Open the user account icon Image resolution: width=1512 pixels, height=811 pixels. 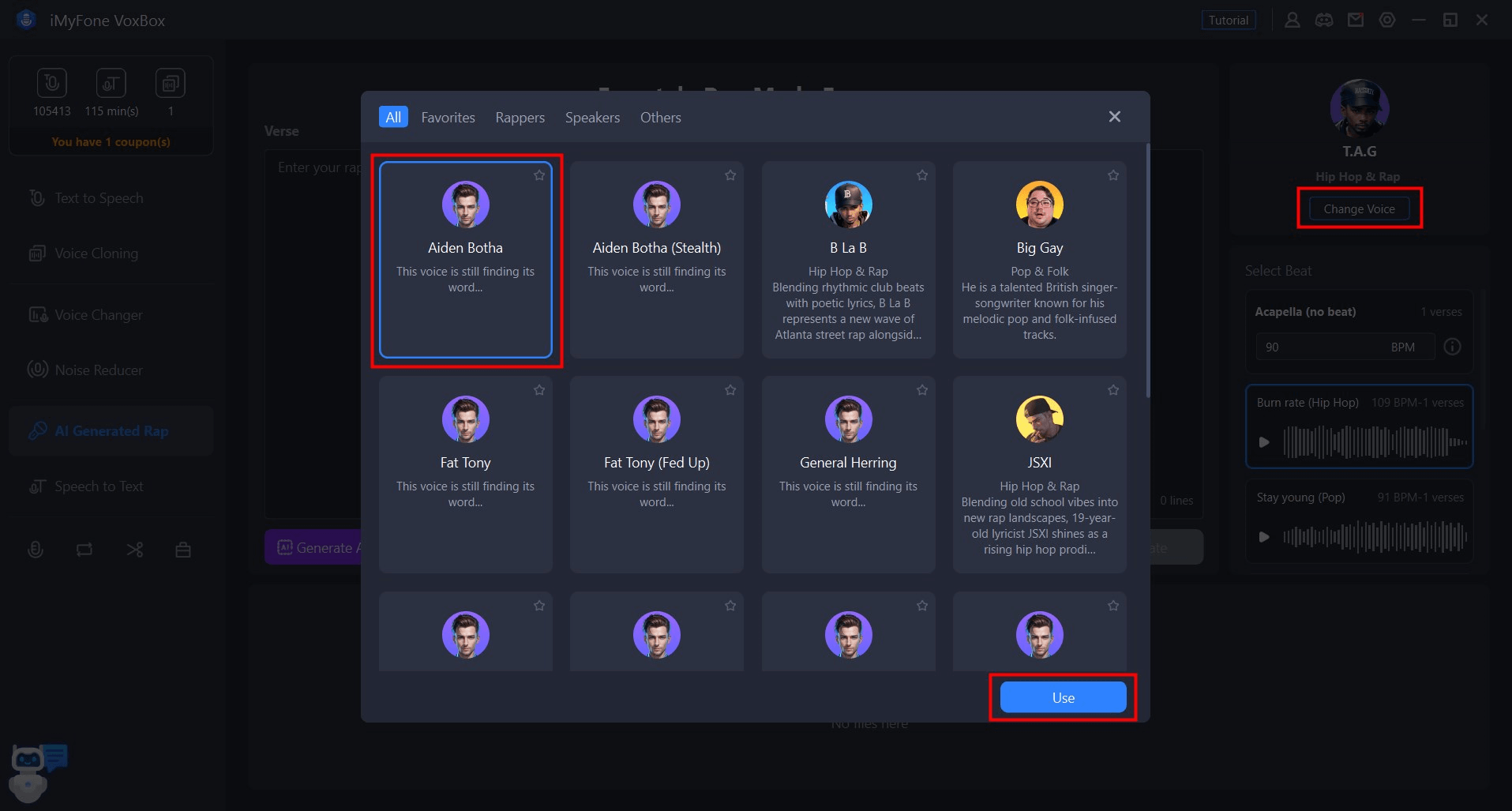coord(1293,21)
